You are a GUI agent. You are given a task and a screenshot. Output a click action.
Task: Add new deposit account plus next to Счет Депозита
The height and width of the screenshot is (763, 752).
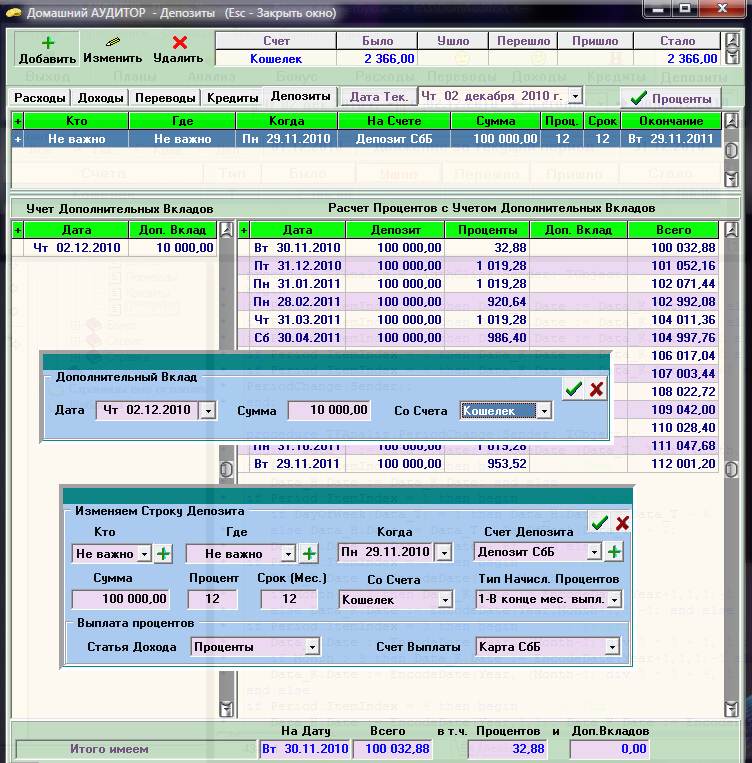click(x=614, y=552)
